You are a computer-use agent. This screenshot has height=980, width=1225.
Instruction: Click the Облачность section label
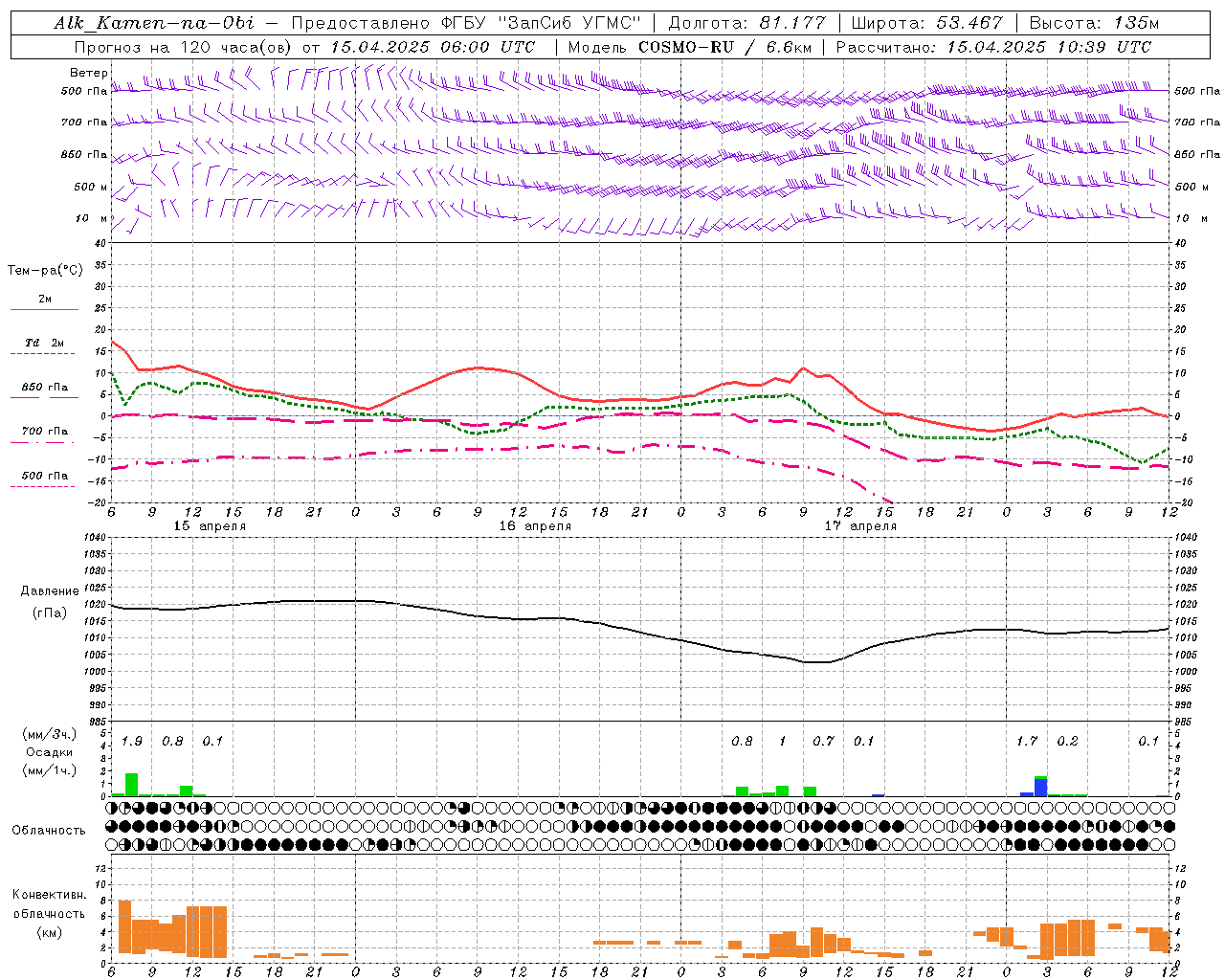[48, 831]
